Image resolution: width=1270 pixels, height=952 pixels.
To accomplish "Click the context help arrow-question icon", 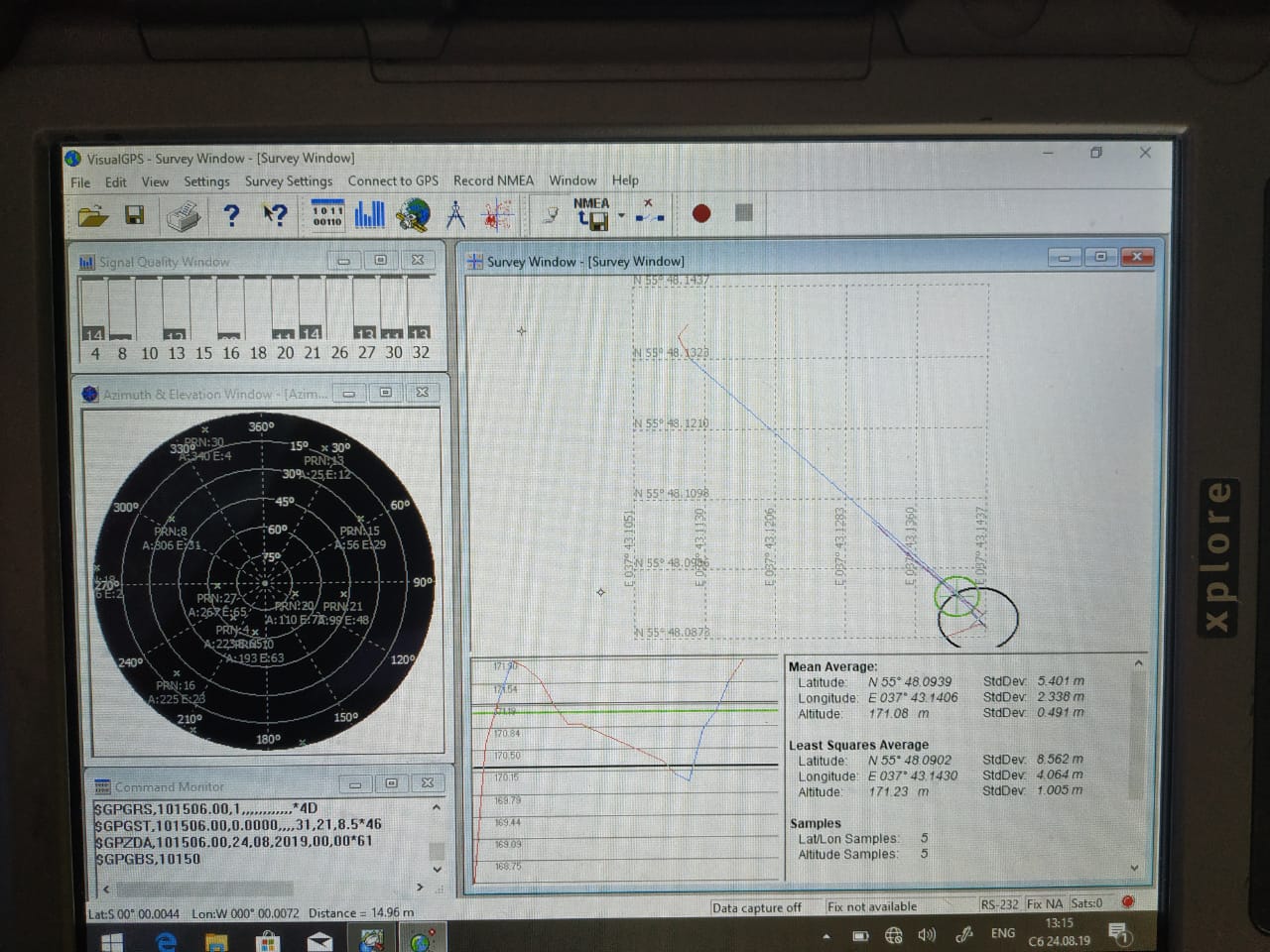I will point(275,215).
